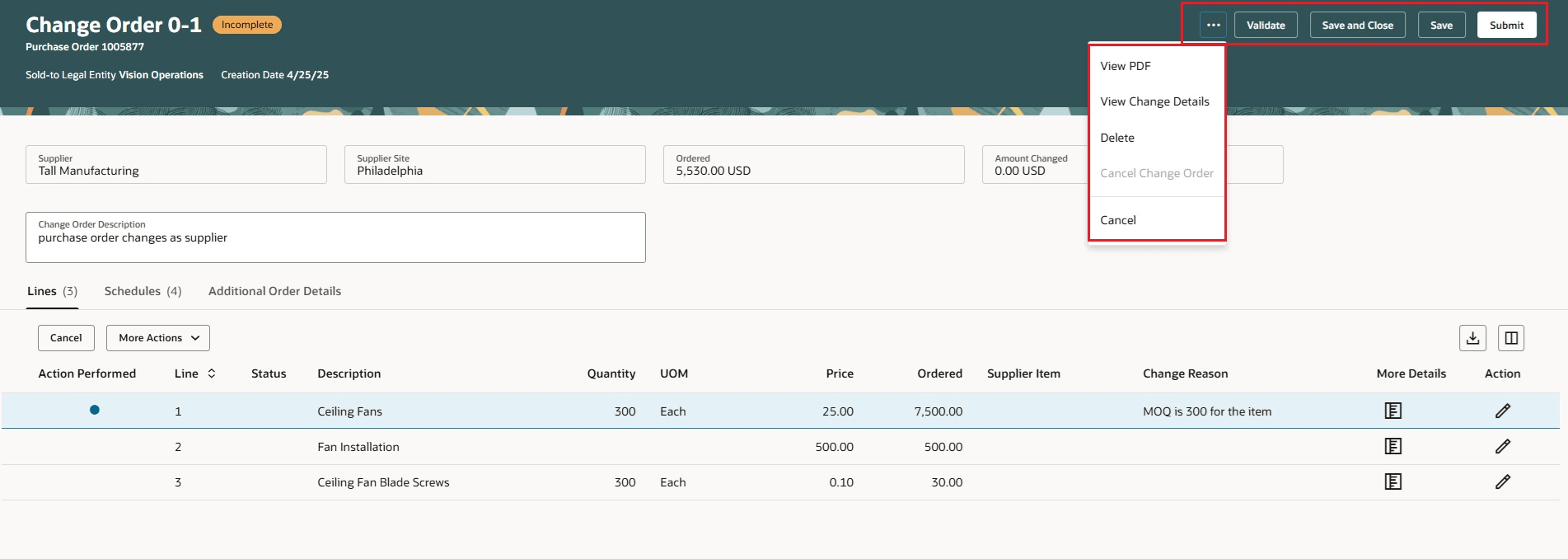Image resolution: width=1568 pixels, height=559 pixels.
Task: Click the Save and Close button
Action: tap(1357, 25)
